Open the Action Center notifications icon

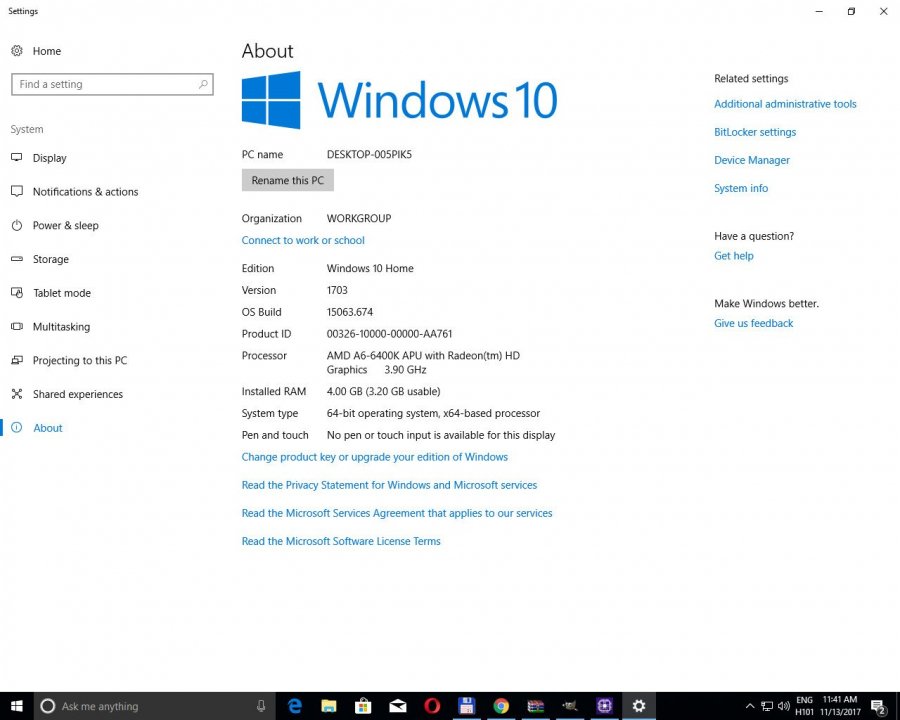pyautogui.click(x=879, y=706)
